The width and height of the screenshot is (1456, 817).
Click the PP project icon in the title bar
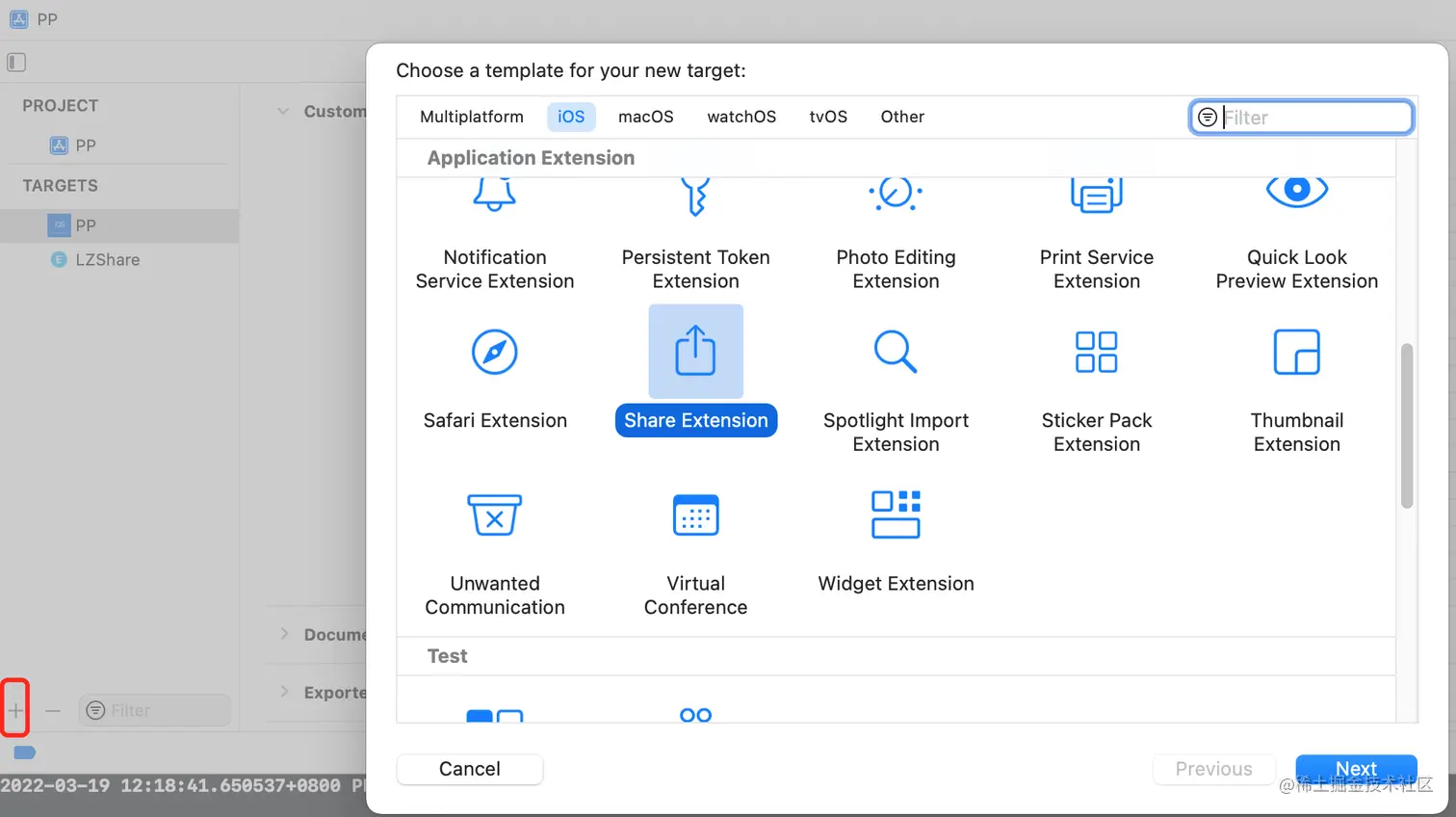click(x=19, y=19)
